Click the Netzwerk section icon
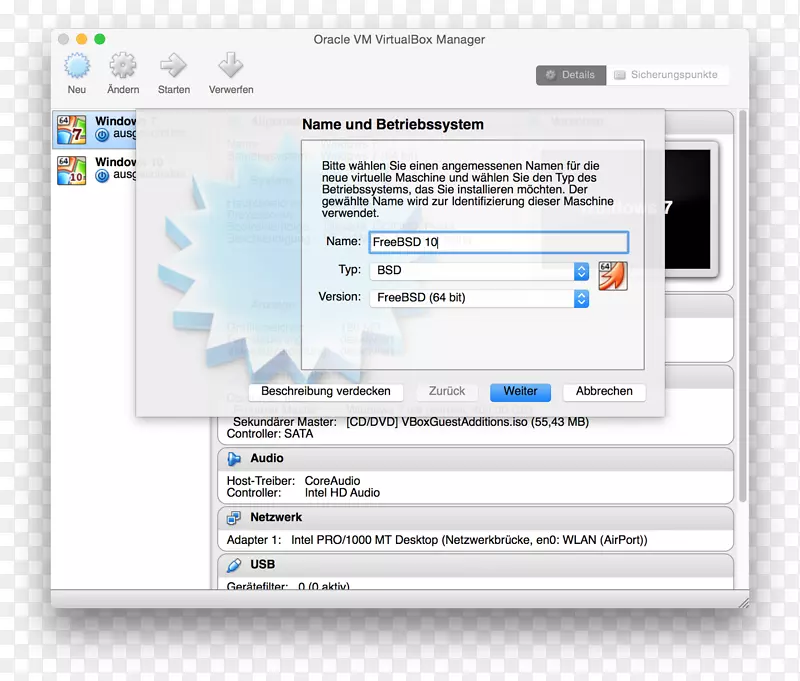 point(234,518)
